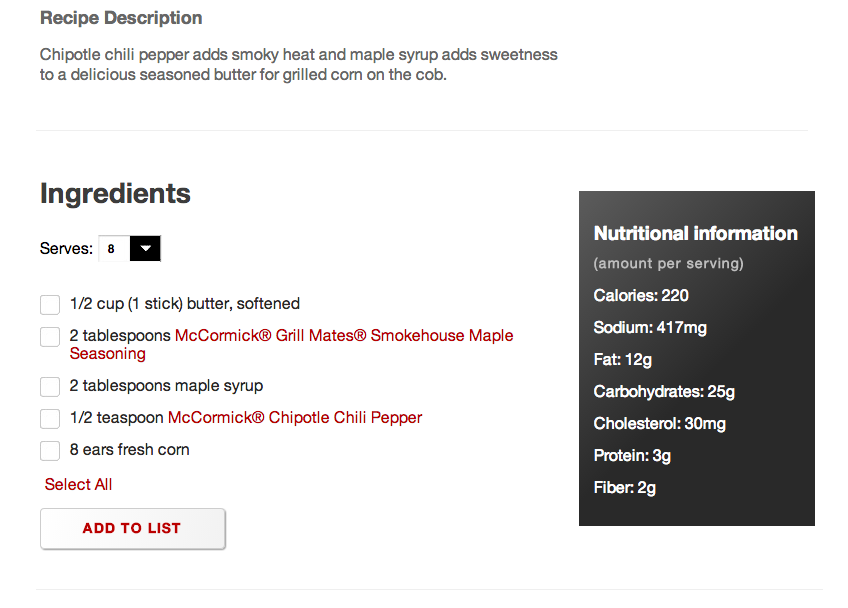848x608 pixels.
Task: Click the Sodium: 417mg nutrition line
Action: point(650,328)
